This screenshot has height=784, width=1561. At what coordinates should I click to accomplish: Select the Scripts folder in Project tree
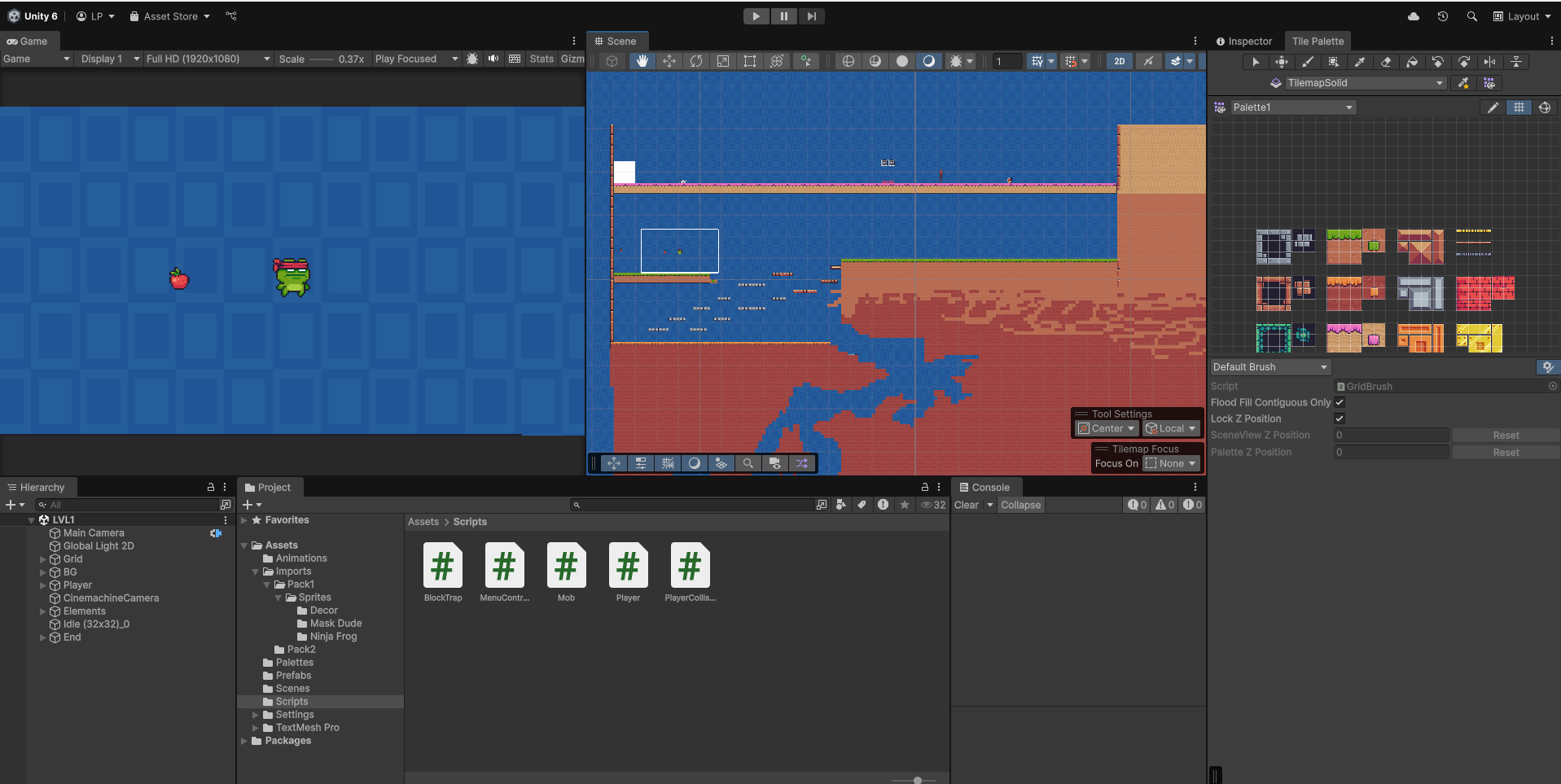point(292,702)
